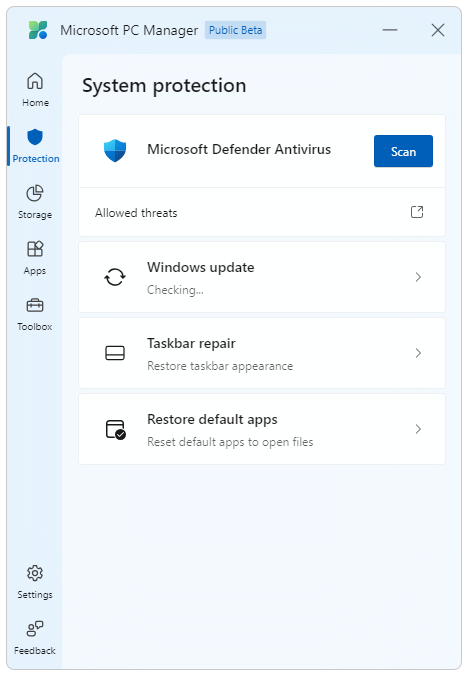Minimize the PC Manager window
The image size is (468, 674).
(390, 30)
